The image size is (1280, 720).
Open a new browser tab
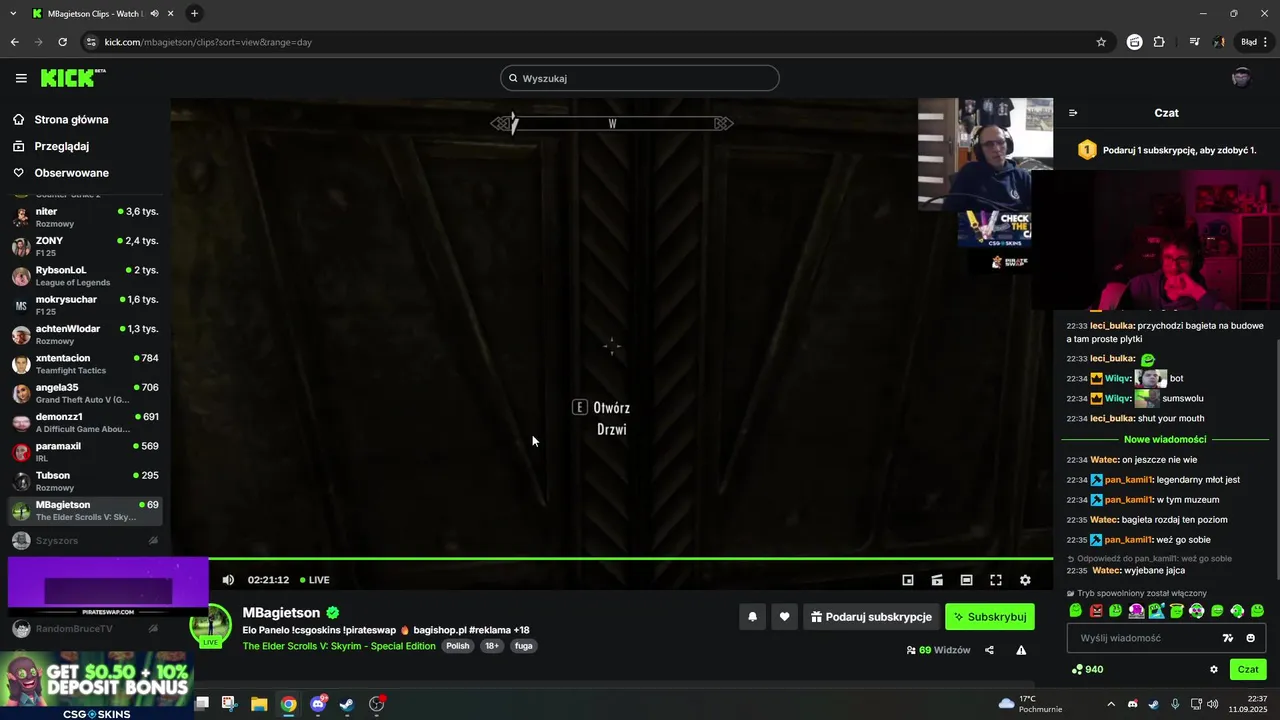[x=194, y=13]
